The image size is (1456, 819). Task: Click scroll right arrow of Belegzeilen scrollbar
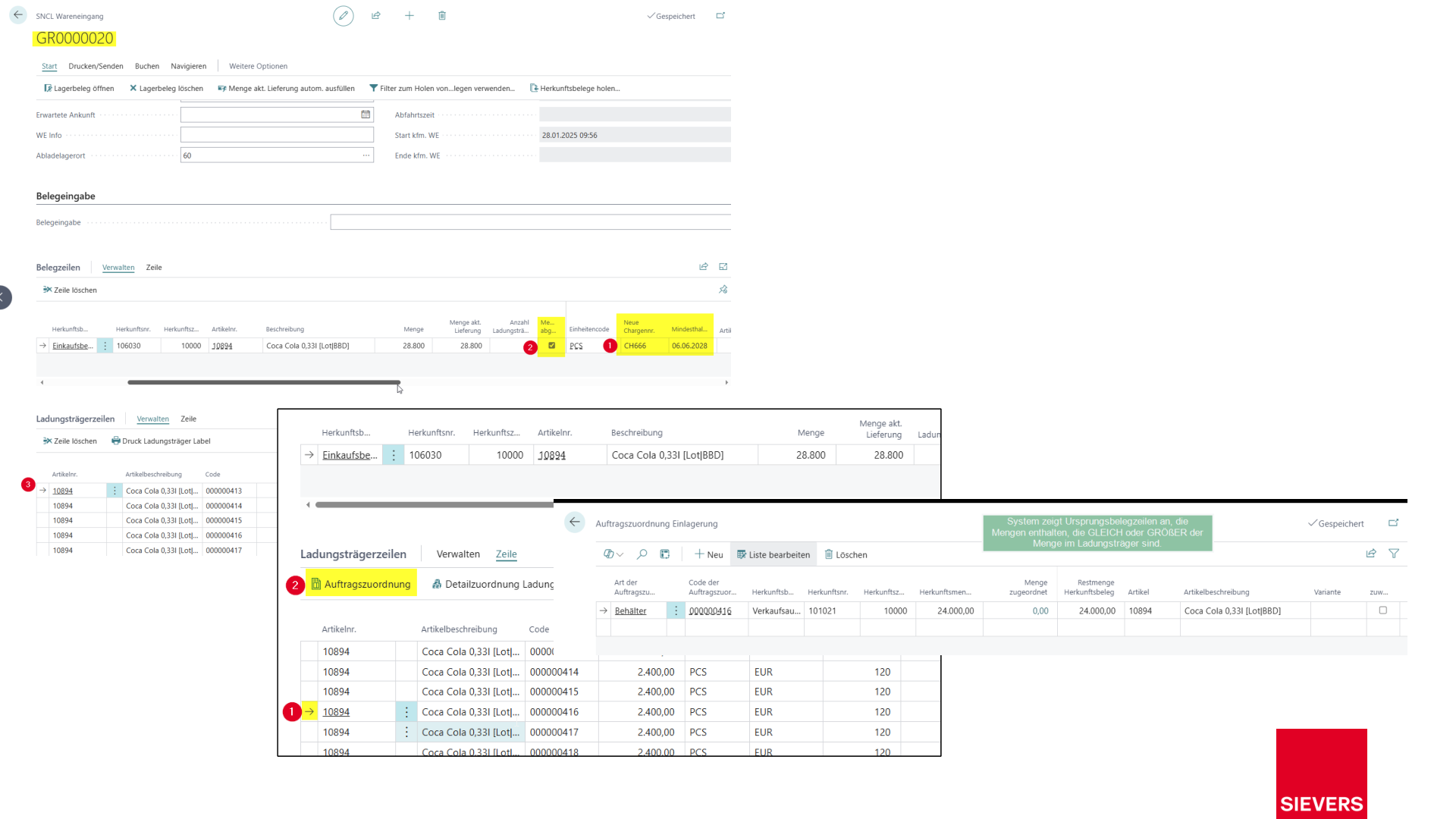click(726, 382)
